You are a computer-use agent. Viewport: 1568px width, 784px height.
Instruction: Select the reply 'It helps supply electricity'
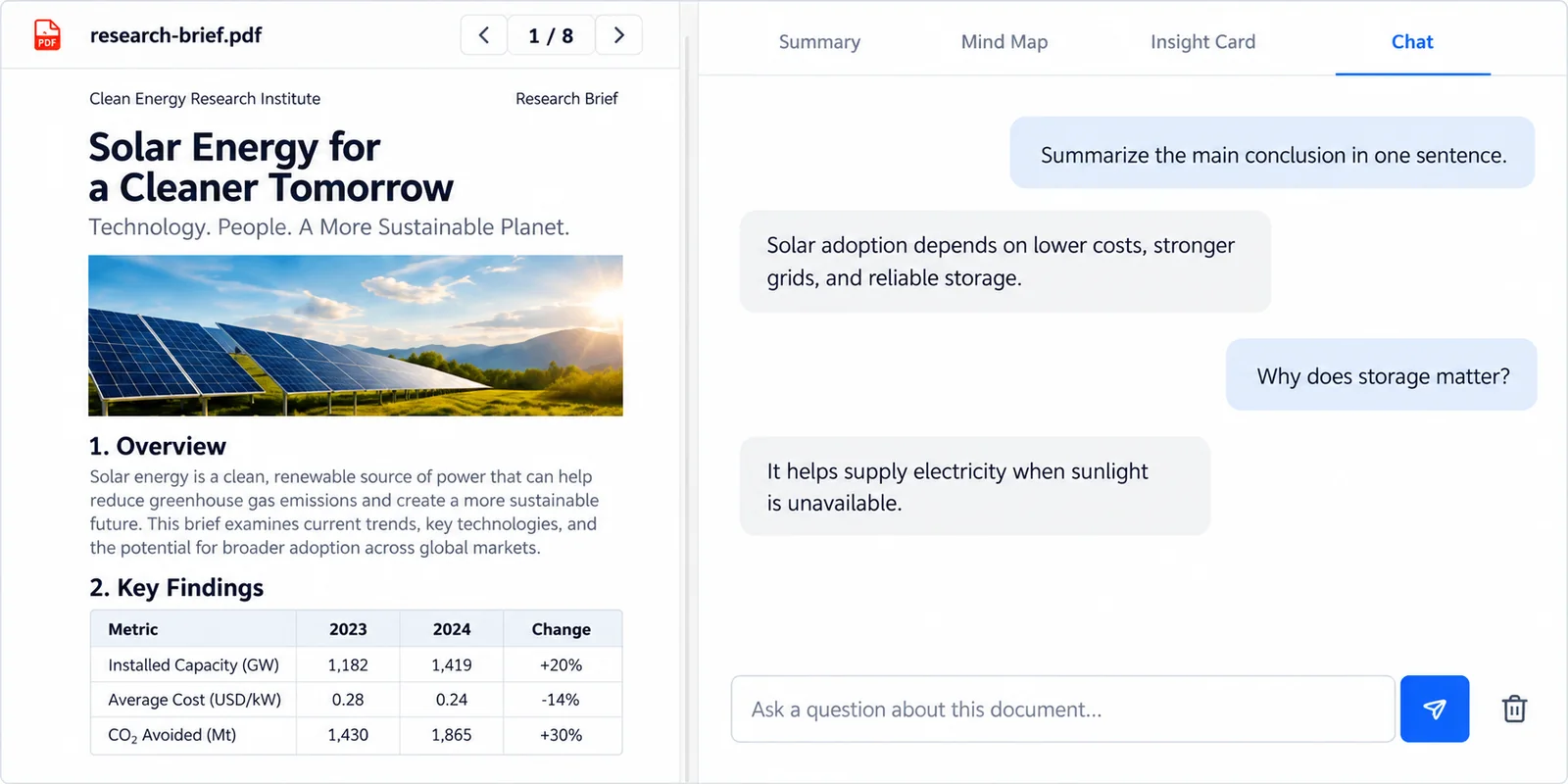point(975,486)
